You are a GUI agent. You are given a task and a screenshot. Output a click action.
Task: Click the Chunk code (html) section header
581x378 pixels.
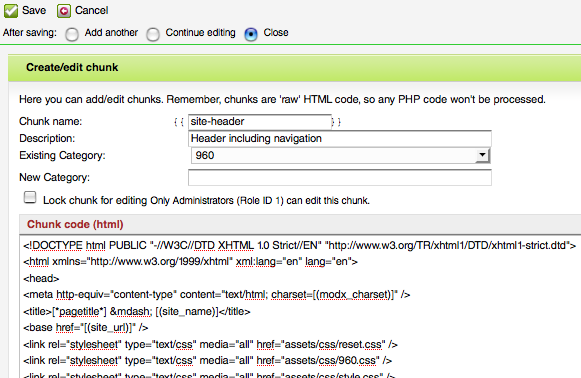(75, 224)
